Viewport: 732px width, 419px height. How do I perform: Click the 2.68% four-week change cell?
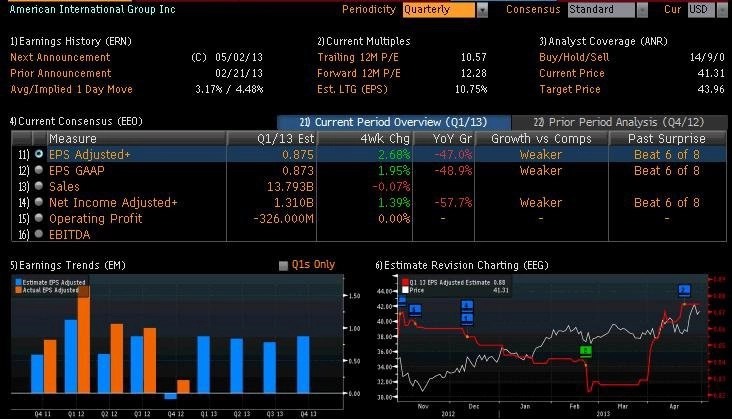[x=394, y=154]
